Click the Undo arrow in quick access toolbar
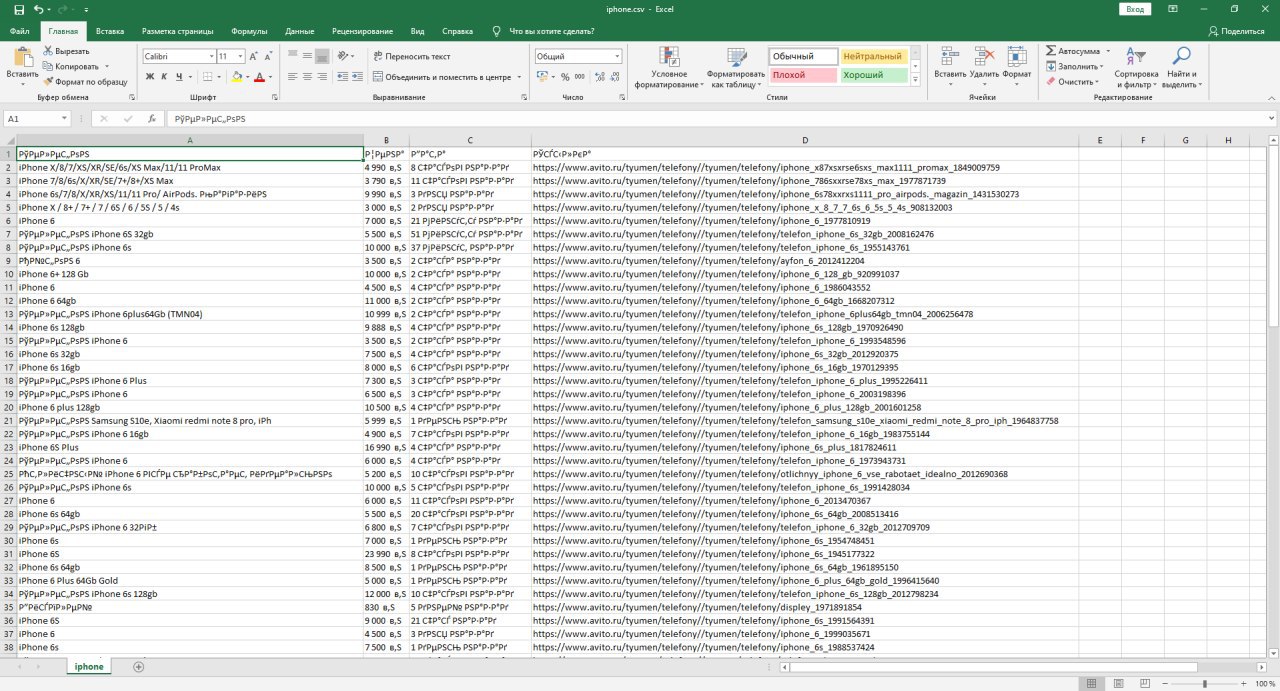This screenshot has width=1280, height=691. (x=37, y=9)
